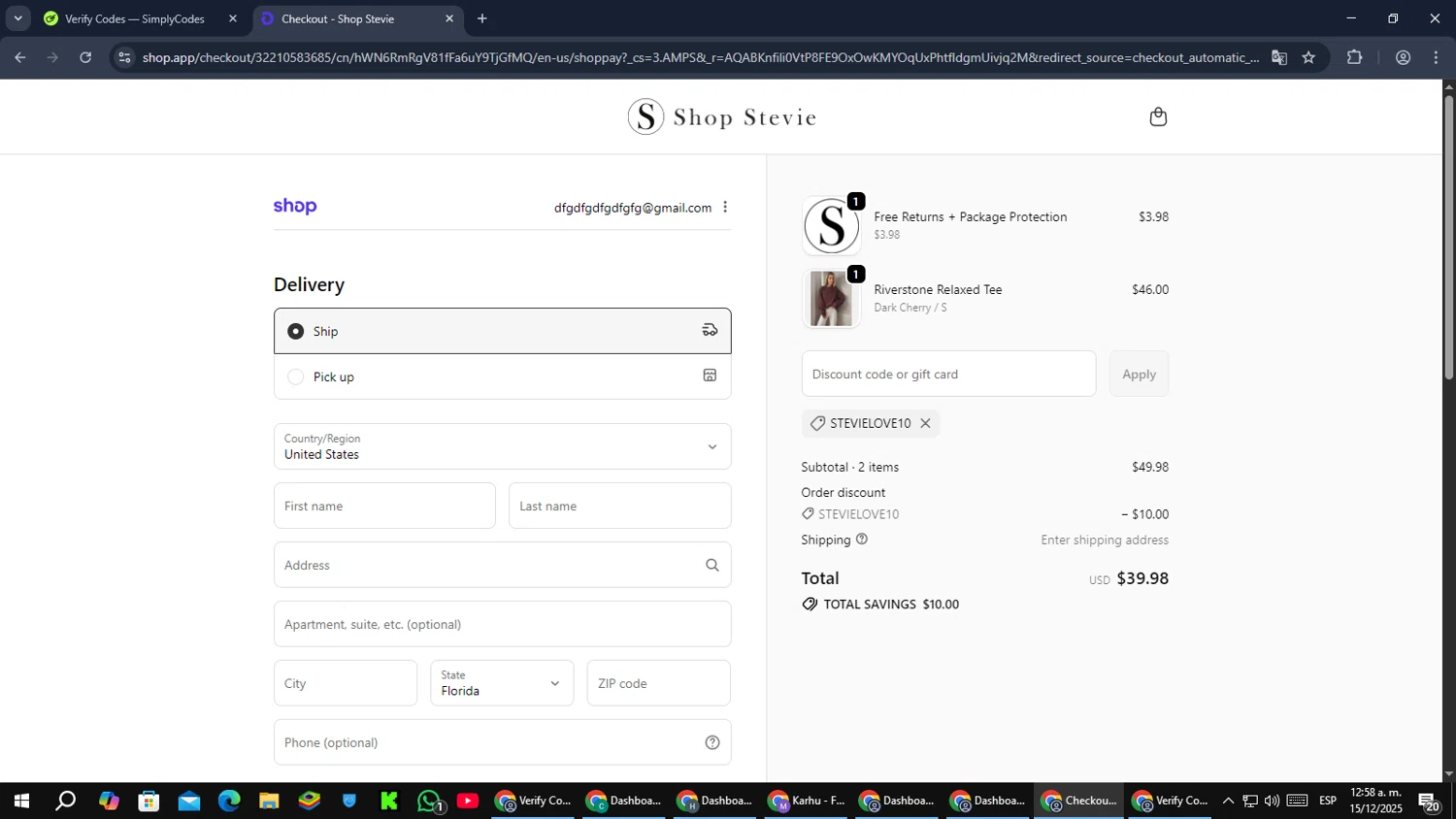
Task: Go back to previous page
Action: 20,57
